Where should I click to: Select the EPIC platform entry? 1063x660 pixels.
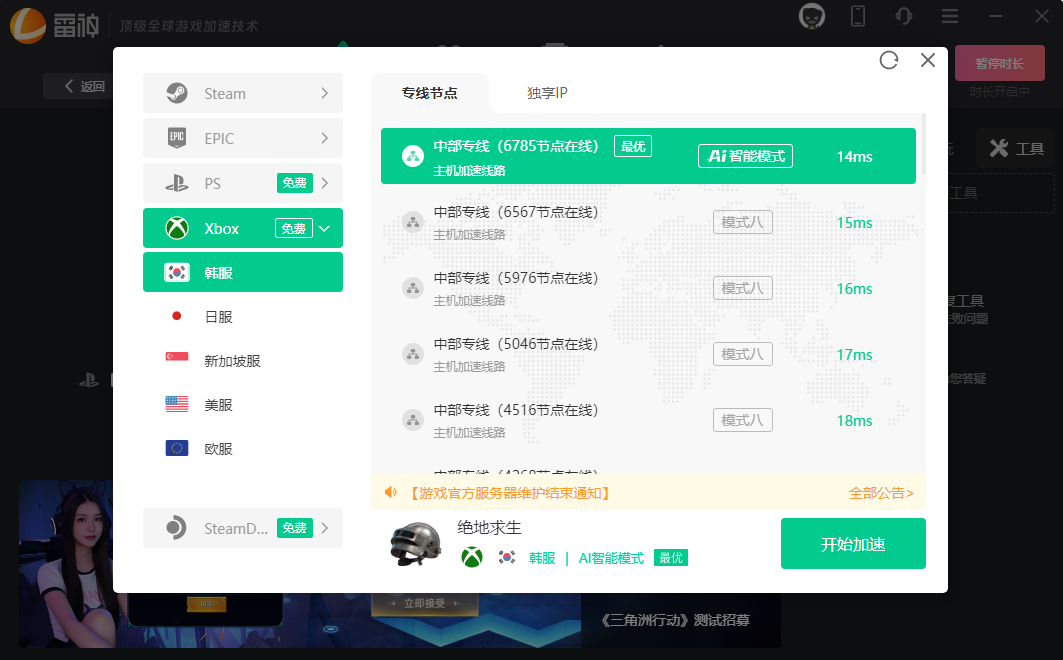pyautogui.click(x=243, y=138)
